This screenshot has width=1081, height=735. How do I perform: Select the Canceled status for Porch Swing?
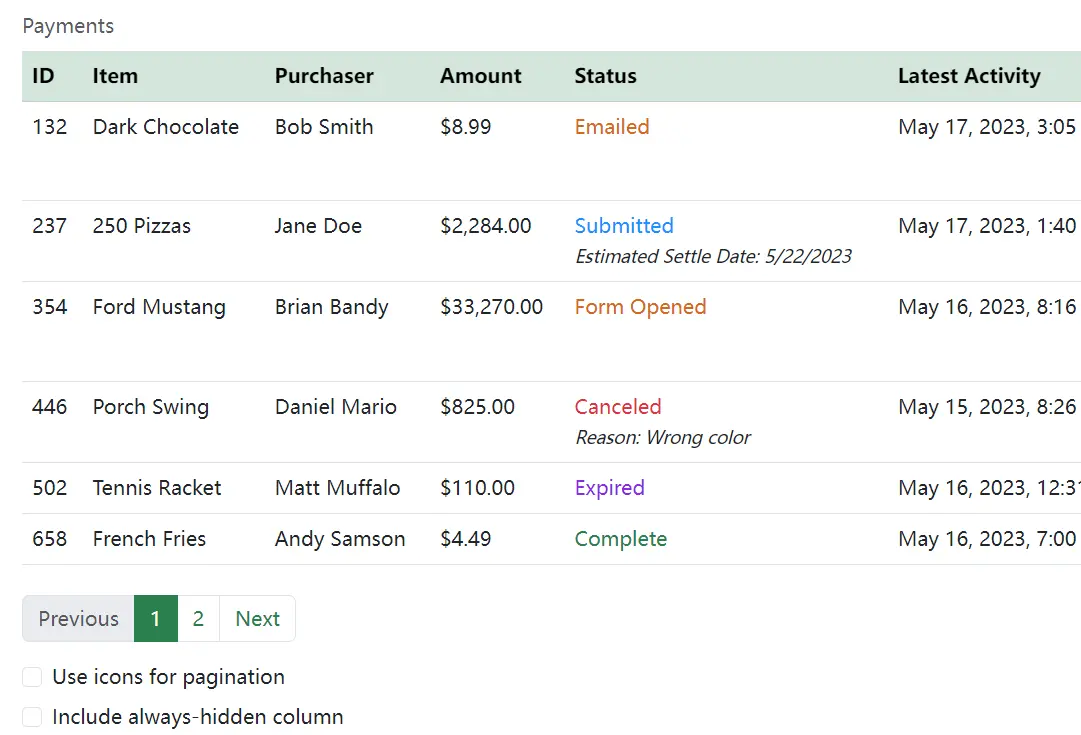click(x=617, y=407)
